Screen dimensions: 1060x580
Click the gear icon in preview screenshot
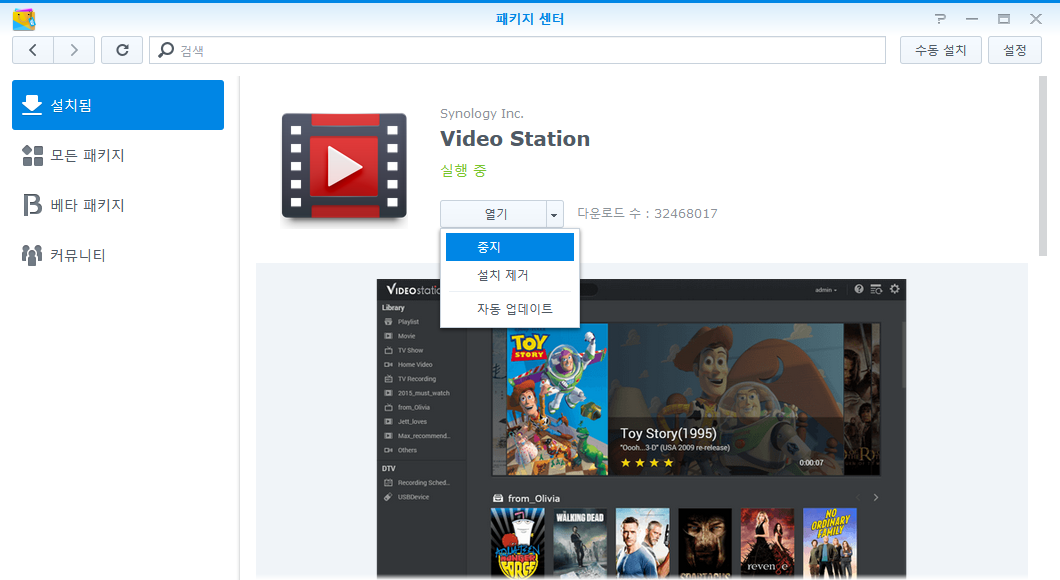(x=894, y=289)
